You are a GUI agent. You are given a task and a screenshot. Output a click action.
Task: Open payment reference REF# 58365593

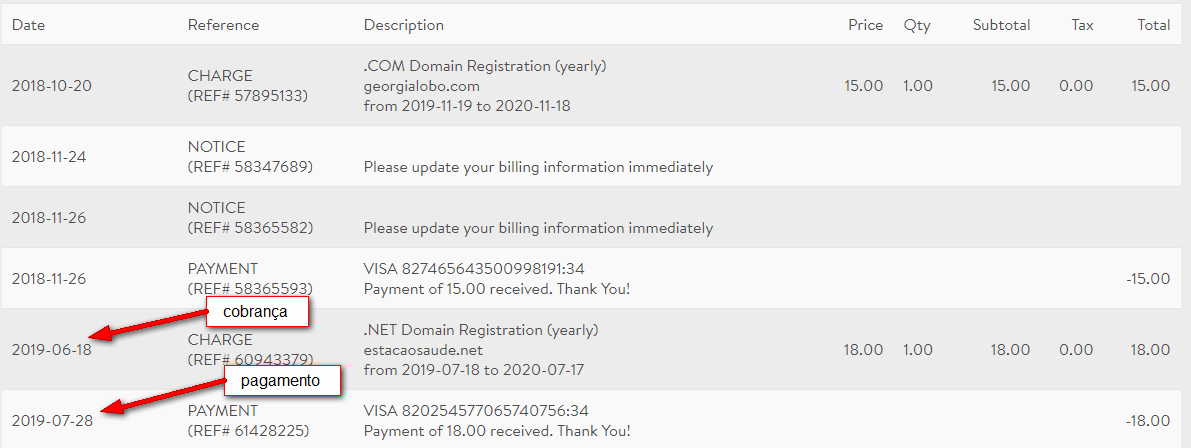click(x=250, y=289)
